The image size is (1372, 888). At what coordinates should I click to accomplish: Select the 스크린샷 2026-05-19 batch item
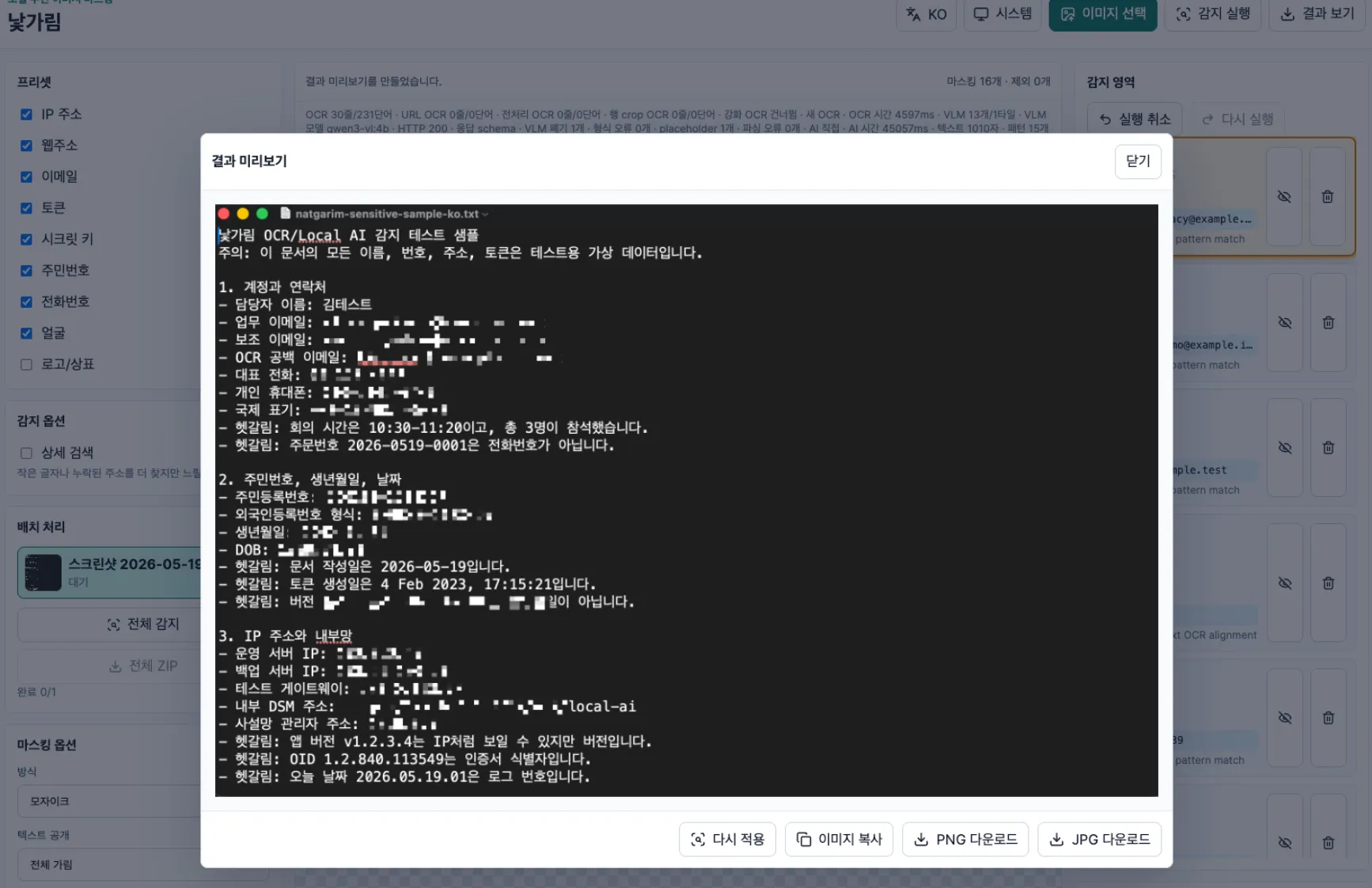coord(110,572)
